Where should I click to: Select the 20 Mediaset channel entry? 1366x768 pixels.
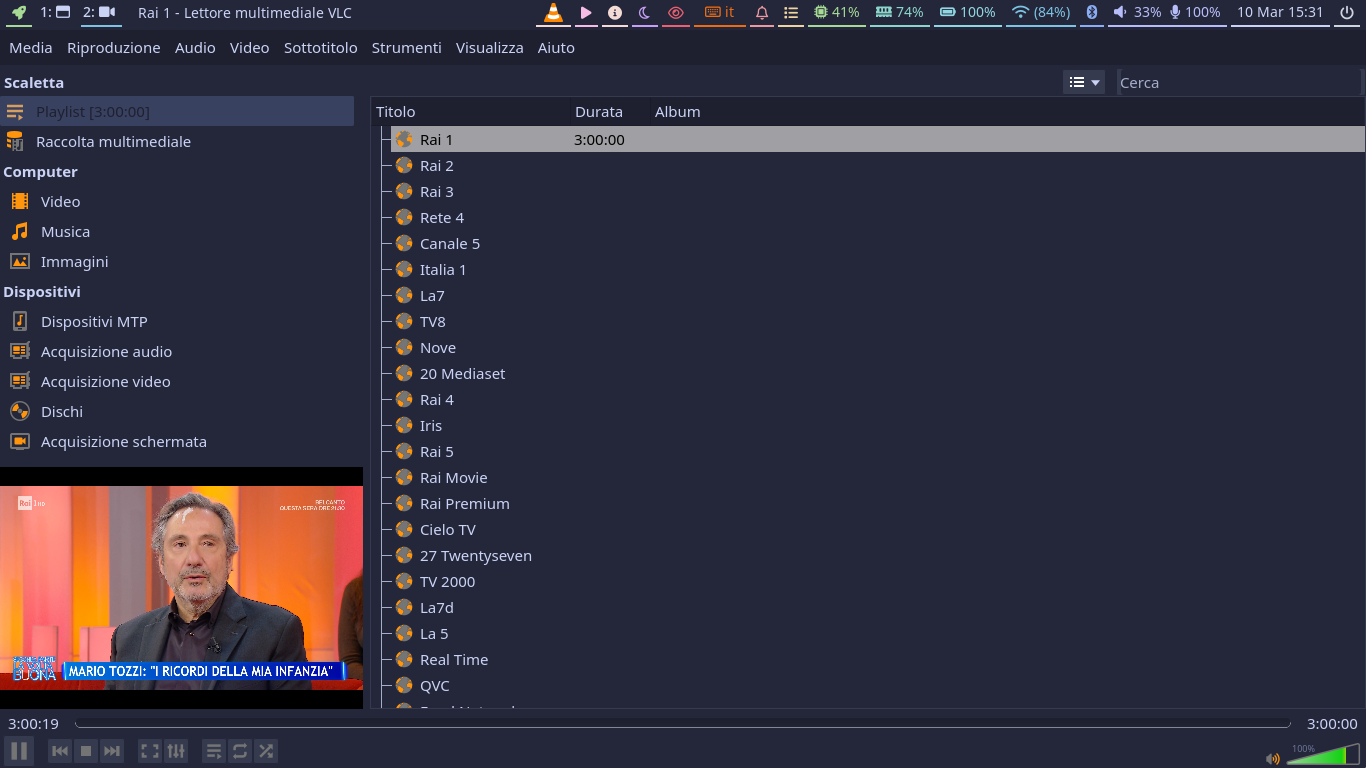click(x=878, y=373)
